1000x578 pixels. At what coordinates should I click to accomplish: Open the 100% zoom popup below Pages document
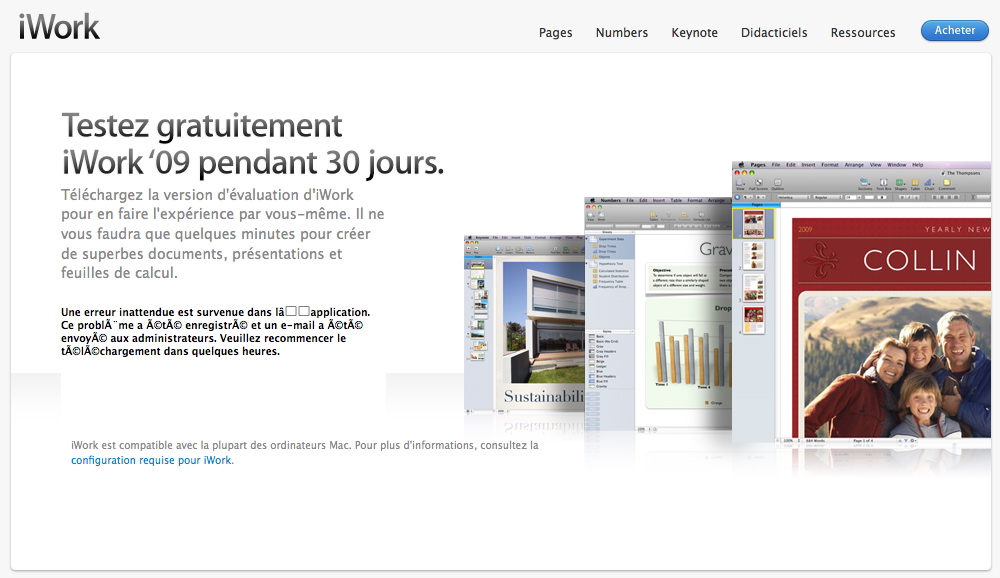coord(789,439)
